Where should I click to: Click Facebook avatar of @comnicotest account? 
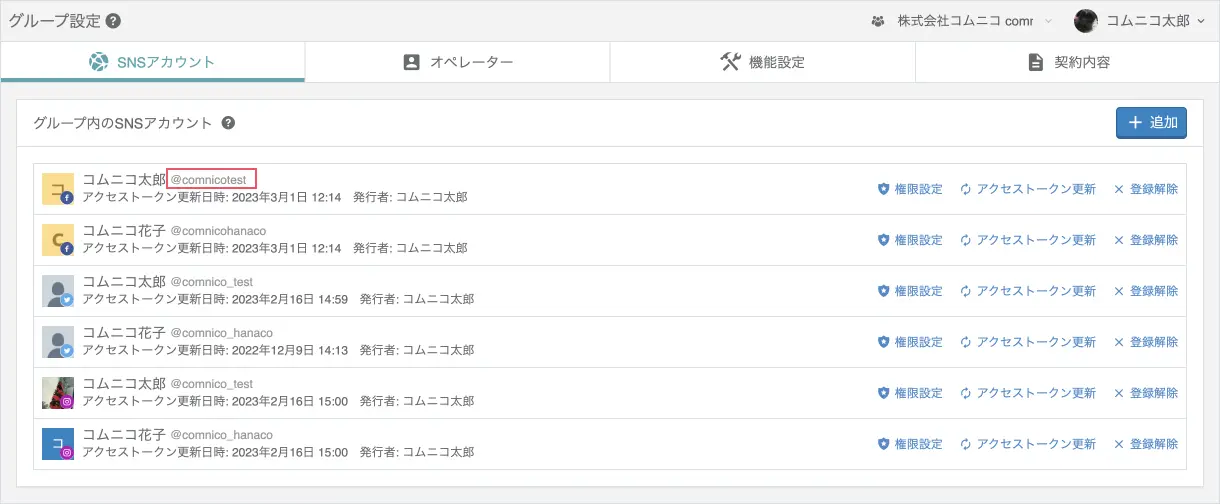[58, 188]
